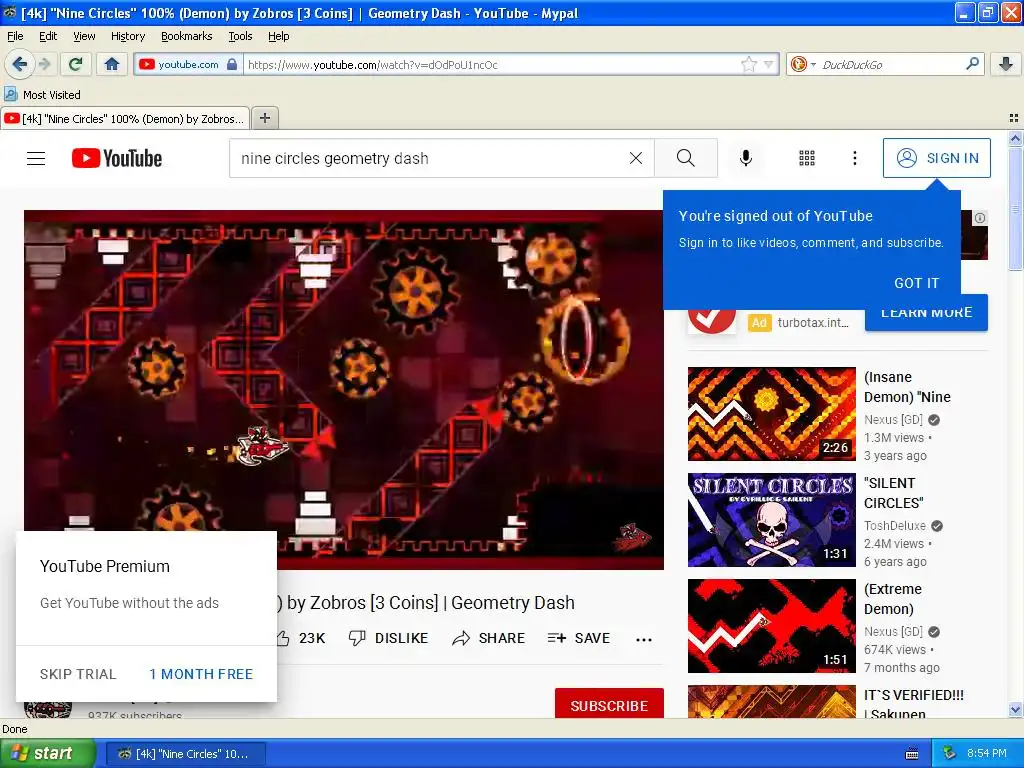Image resolution: width=1024 pixels, height=768 pixels.
Task: Click the red SUBSCRIBE button
Action: coord(609,705)
